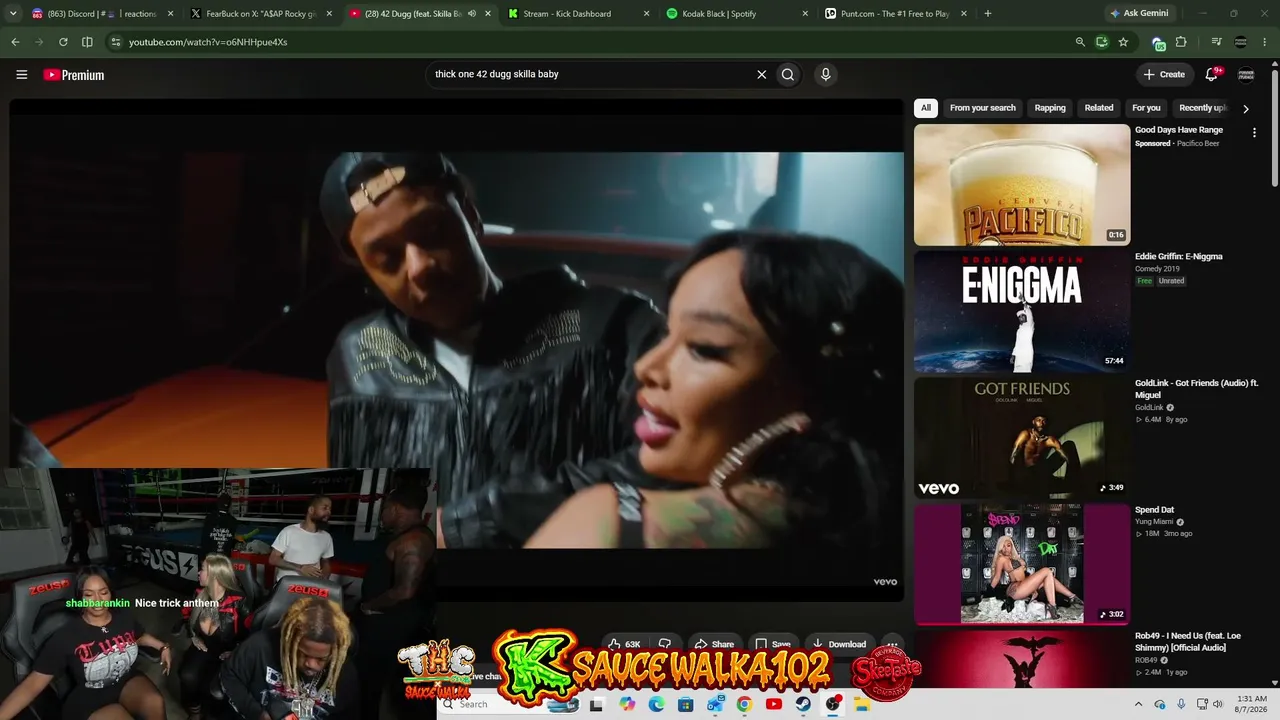This screenshot has height=720, width=1280.
Task: Open a new browser tab
Action: 988,14
